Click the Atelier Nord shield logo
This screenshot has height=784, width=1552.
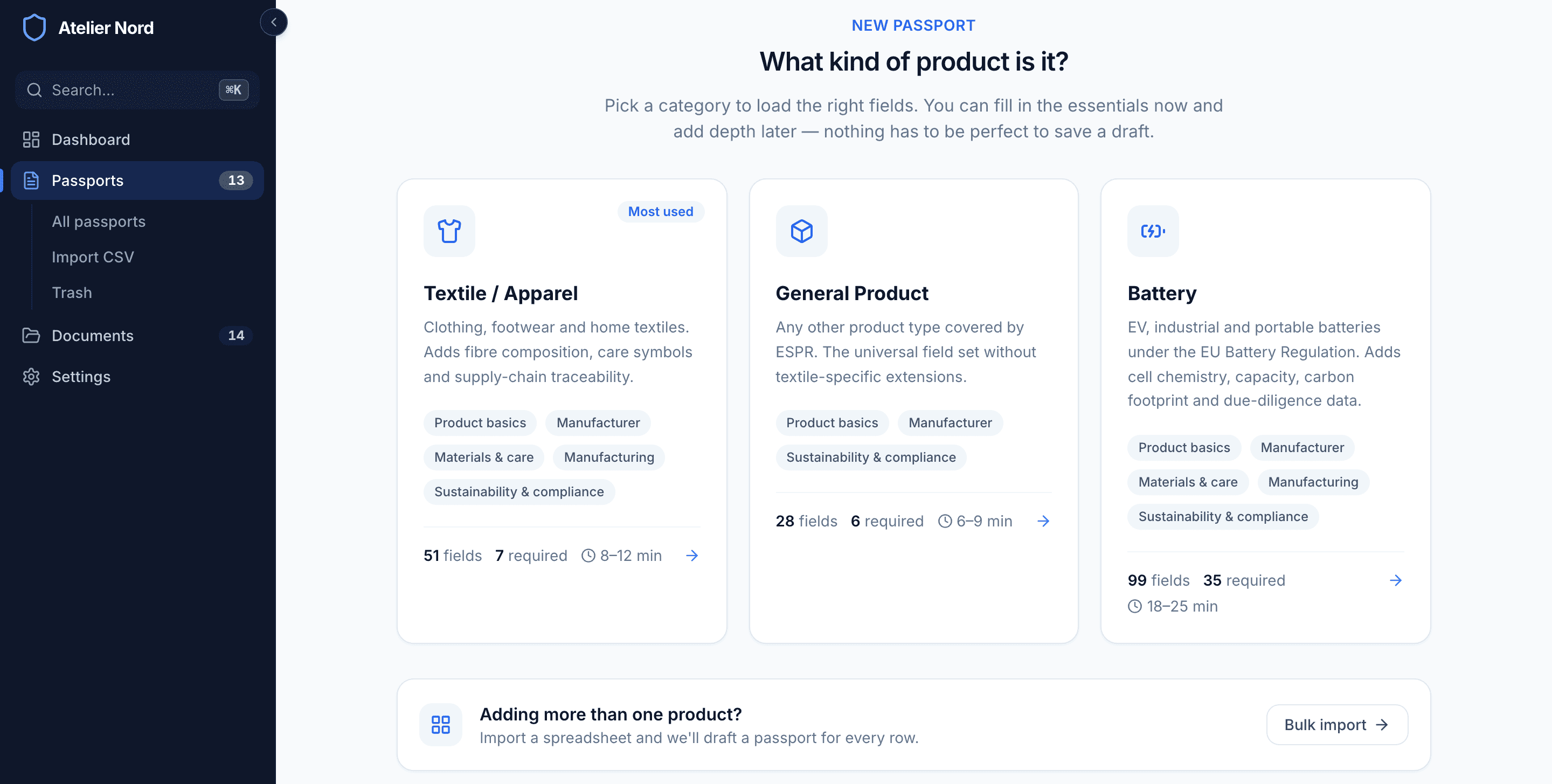click(34, 27)
